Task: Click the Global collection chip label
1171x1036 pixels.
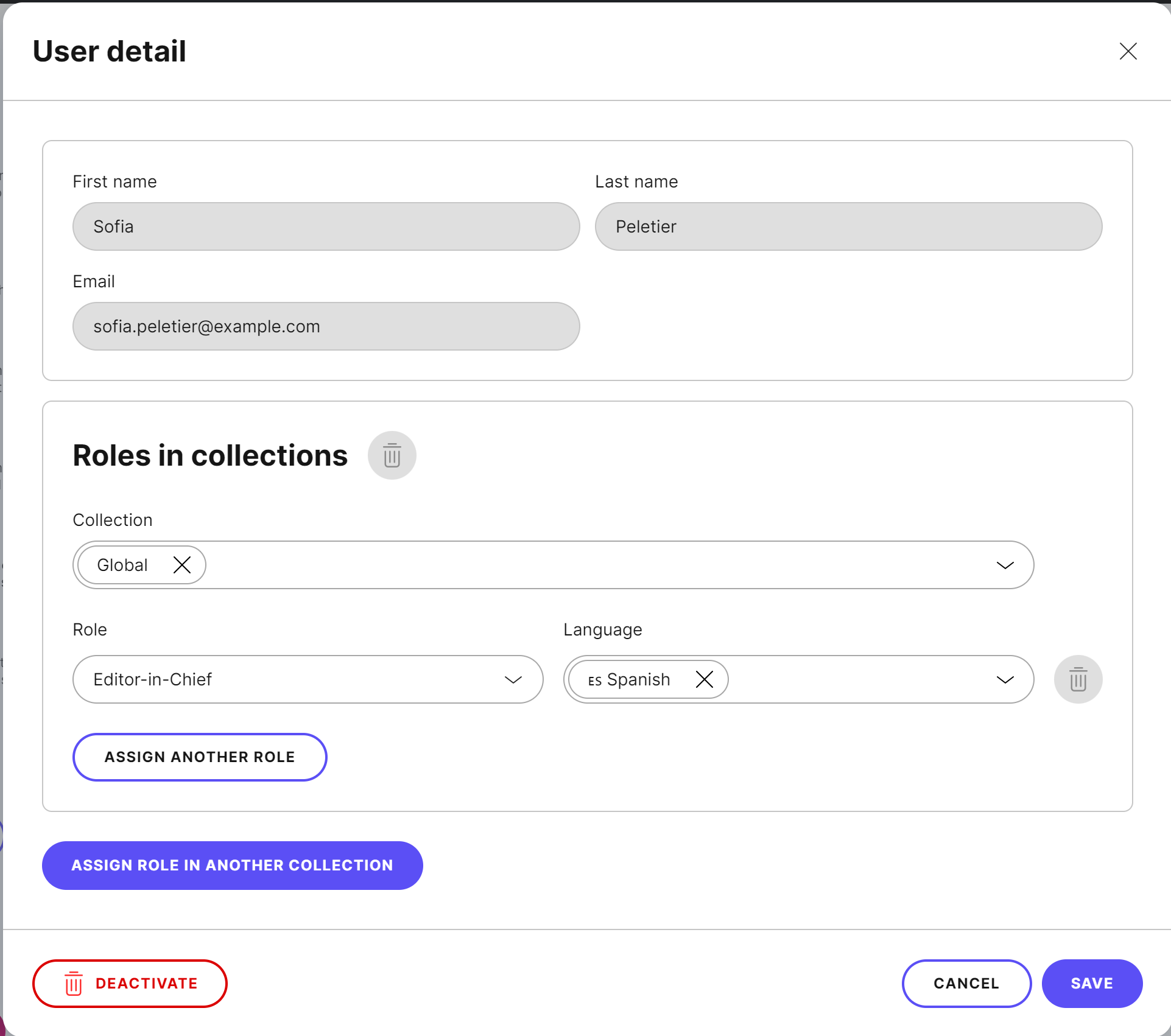Action: 122,565
